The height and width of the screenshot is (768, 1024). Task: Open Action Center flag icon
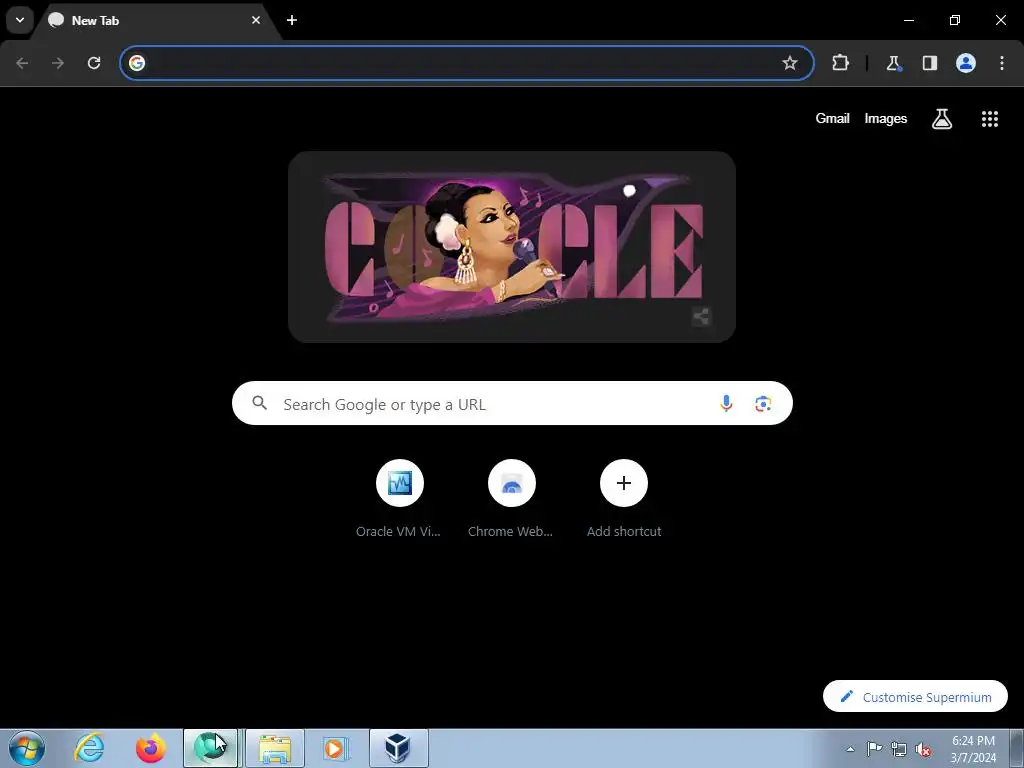click(874, 749)
